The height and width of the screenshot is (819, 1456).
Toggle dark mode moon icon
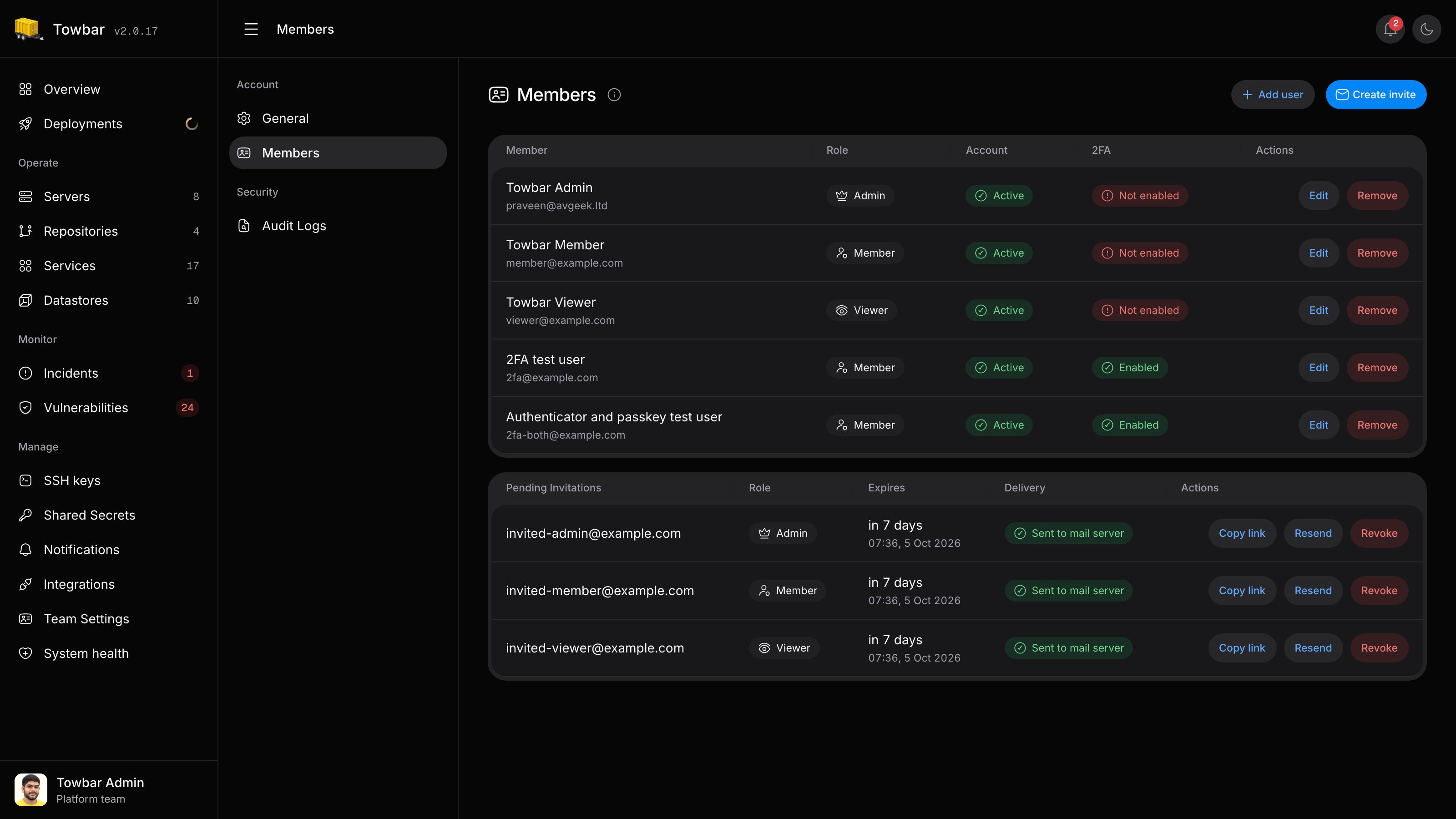coord(1426,30)
